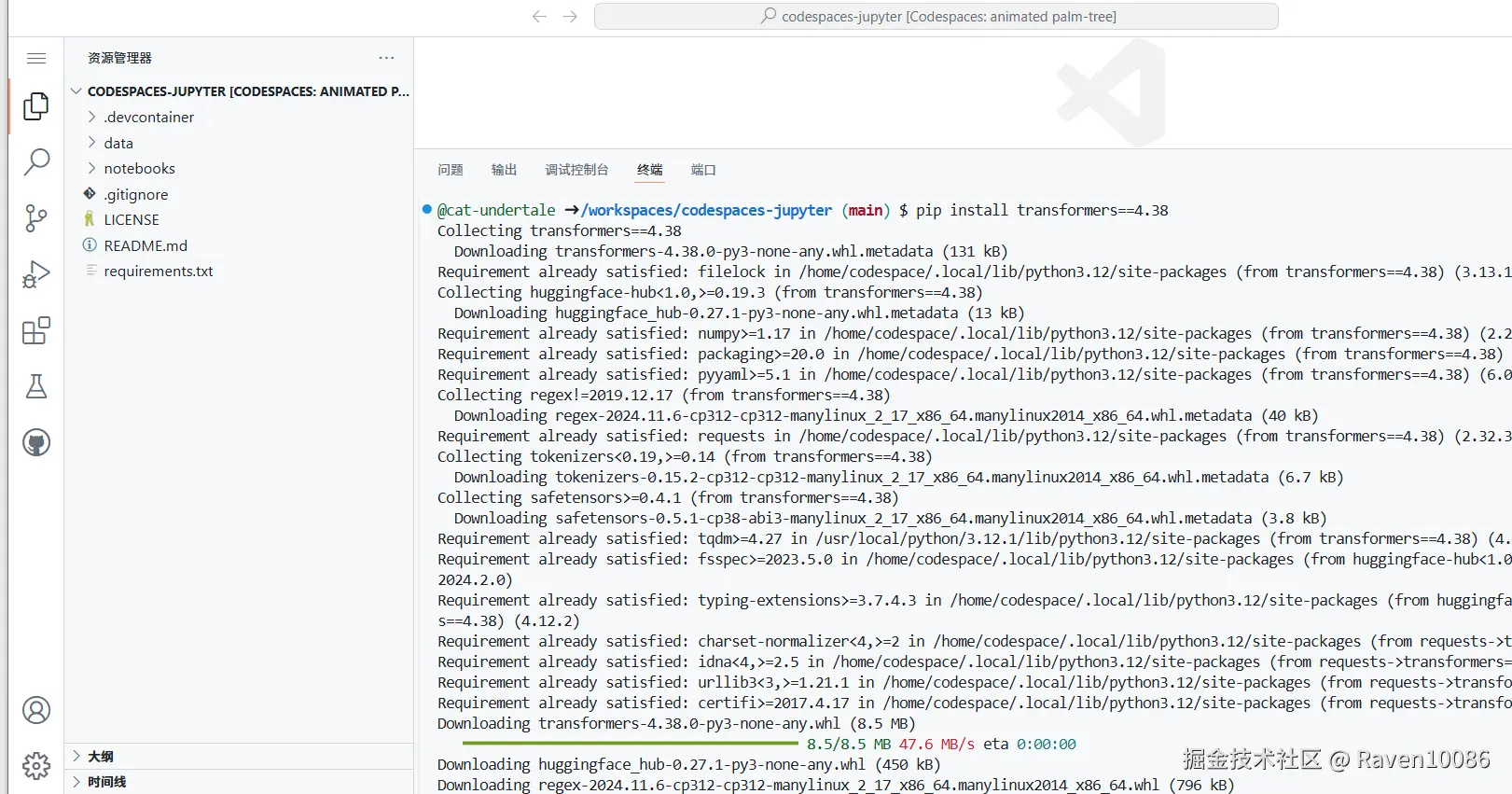
Task: Open the Run and Debug view icon
Action: point(36,274)
